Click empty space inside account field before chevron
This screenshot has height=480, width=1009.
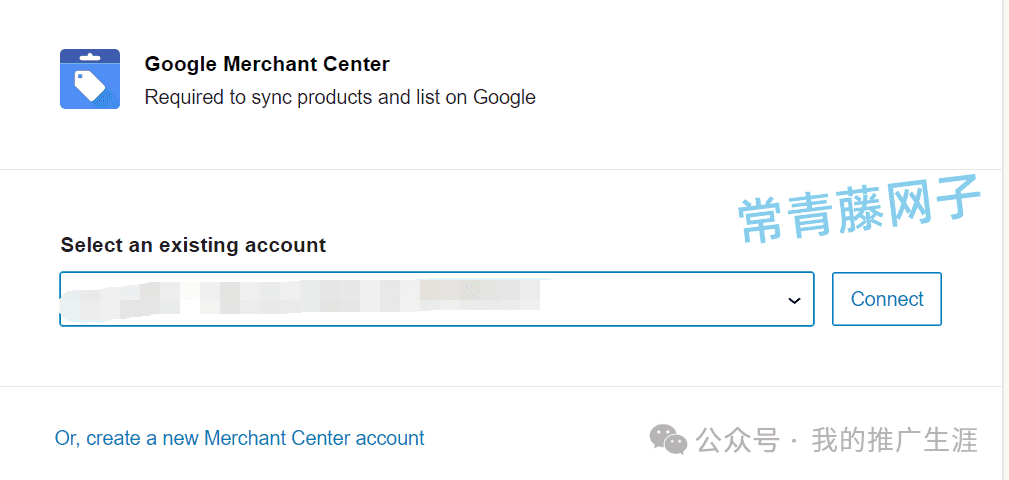[x=663, y=299]
